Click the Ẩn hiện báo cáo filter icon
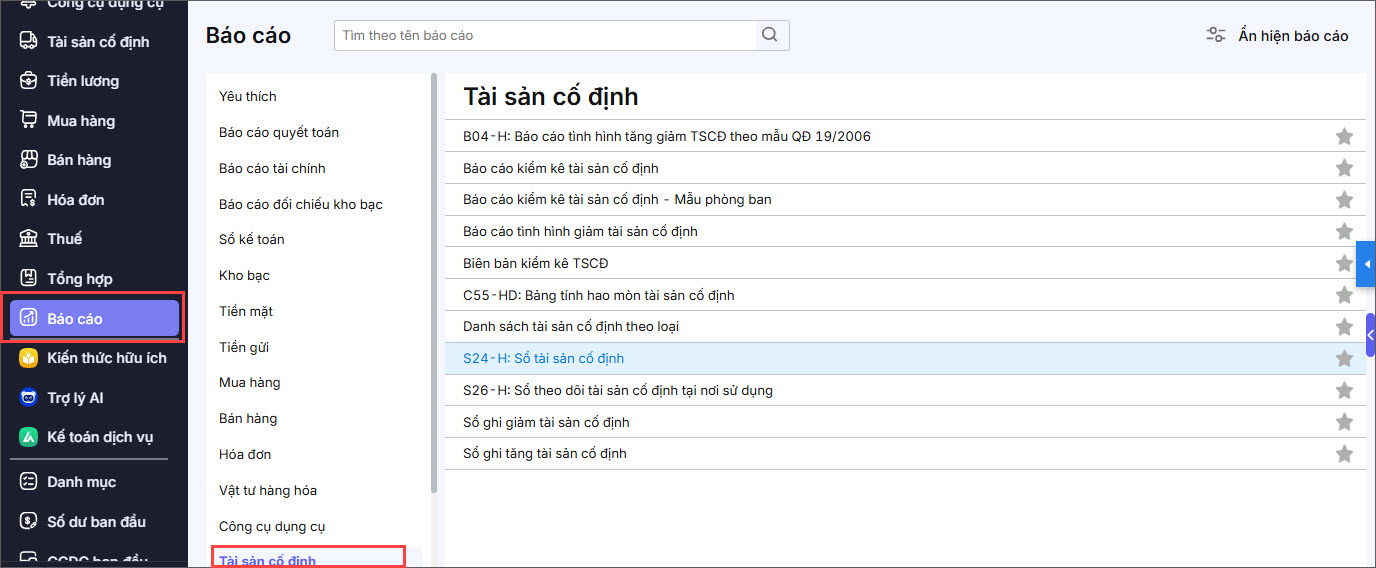This screenshot has height=568, width=1376. (x=1216, y=36)
